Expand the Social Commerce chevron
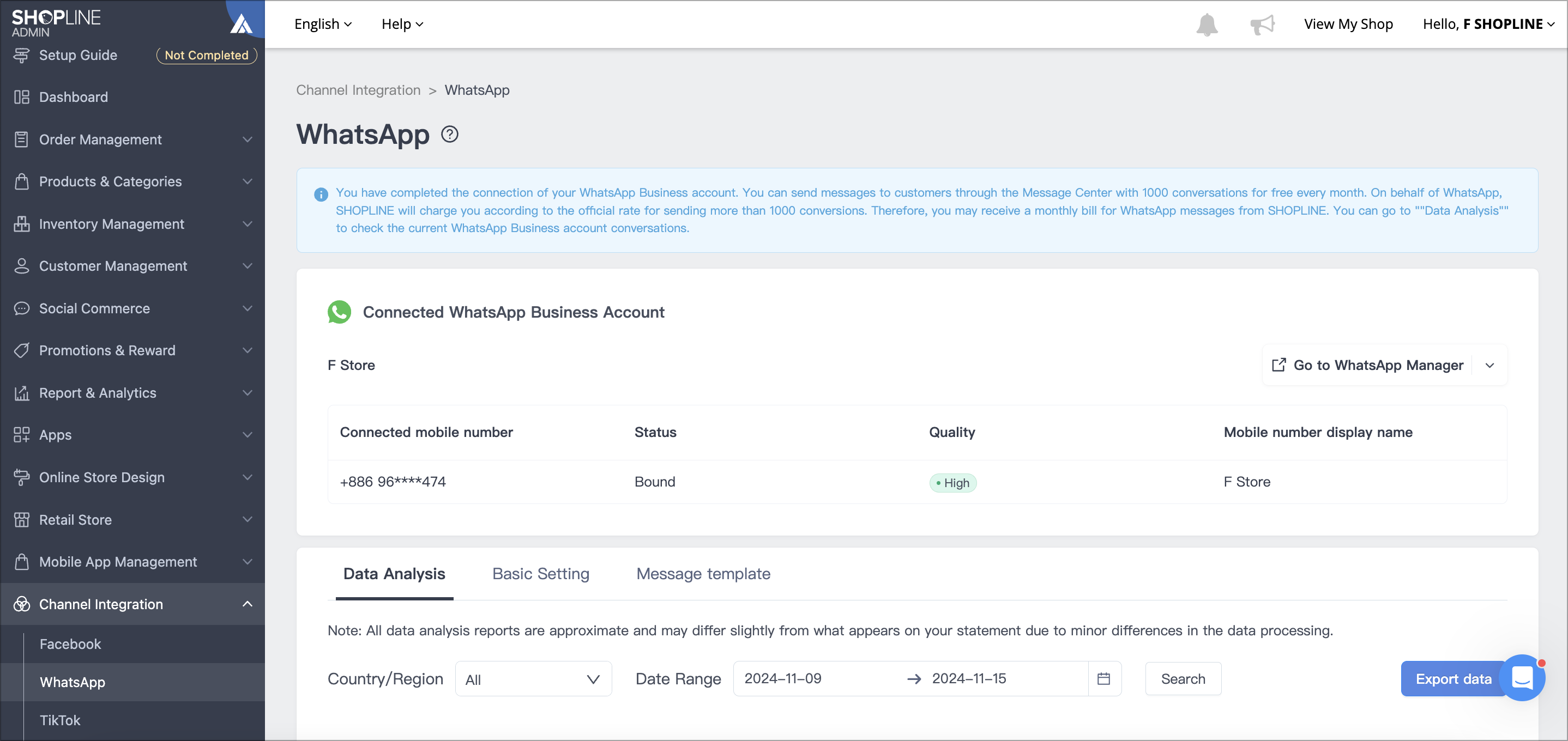1568x741 pixels. pos(247,308)
